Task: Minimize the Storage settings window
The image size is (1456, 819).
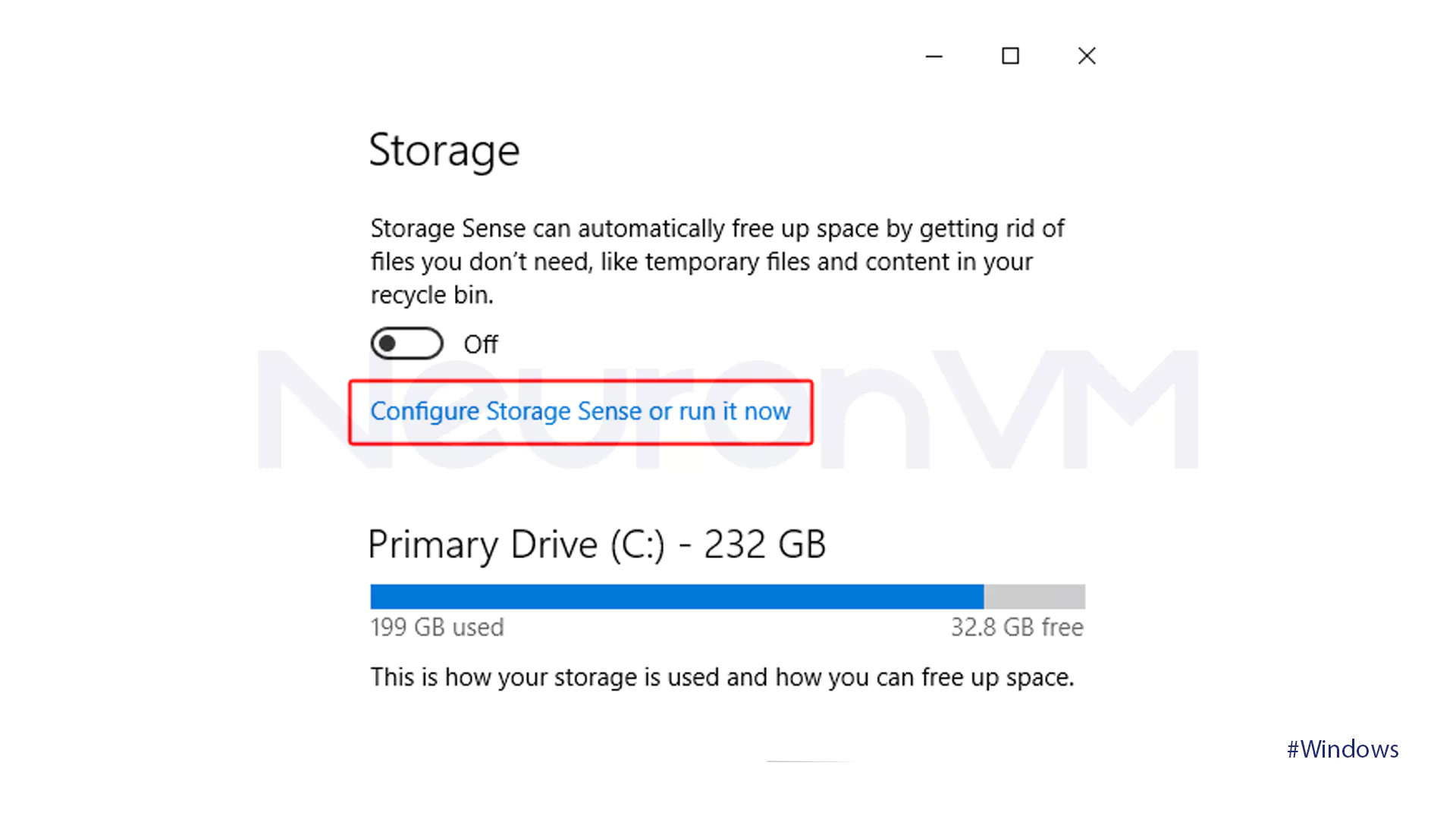Action: [934, 56]
